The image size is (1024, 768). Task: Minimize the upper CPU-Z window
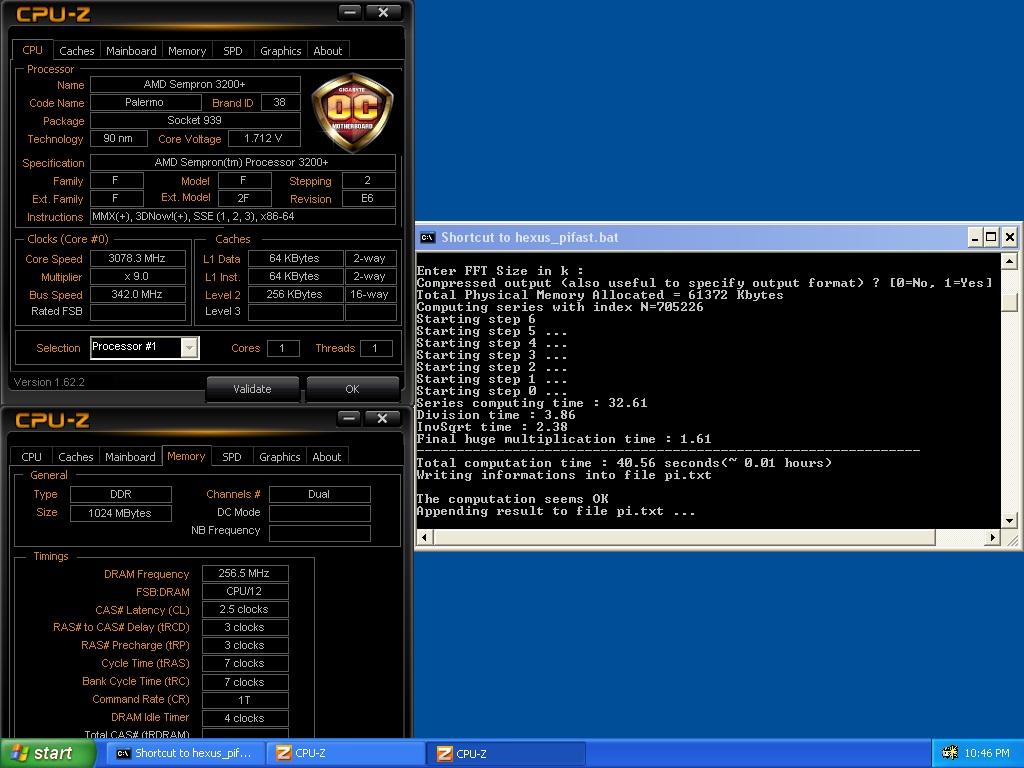point(350,12)
